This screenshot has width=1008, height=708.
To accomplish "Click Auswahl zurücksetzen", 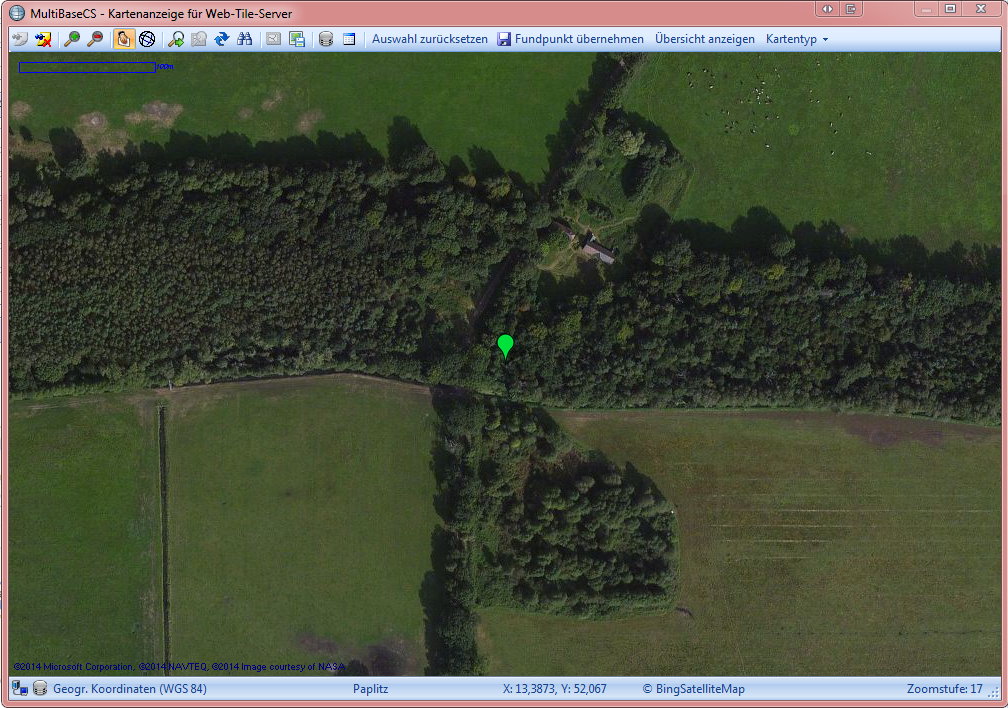I will point(430,39).
